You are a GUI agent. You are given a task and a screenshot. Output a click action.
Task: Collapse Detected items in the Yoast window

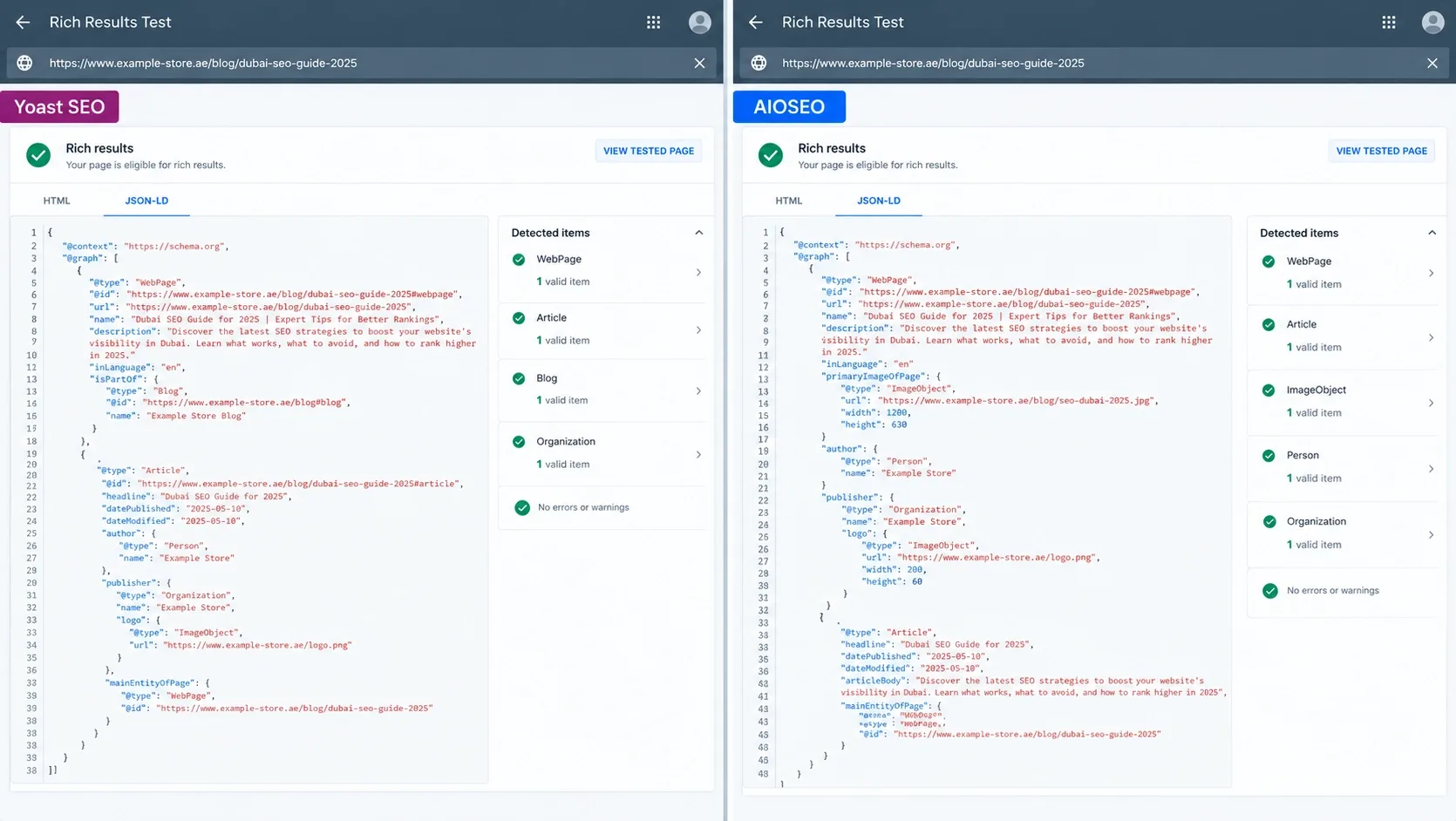click(x=698, y=233)
